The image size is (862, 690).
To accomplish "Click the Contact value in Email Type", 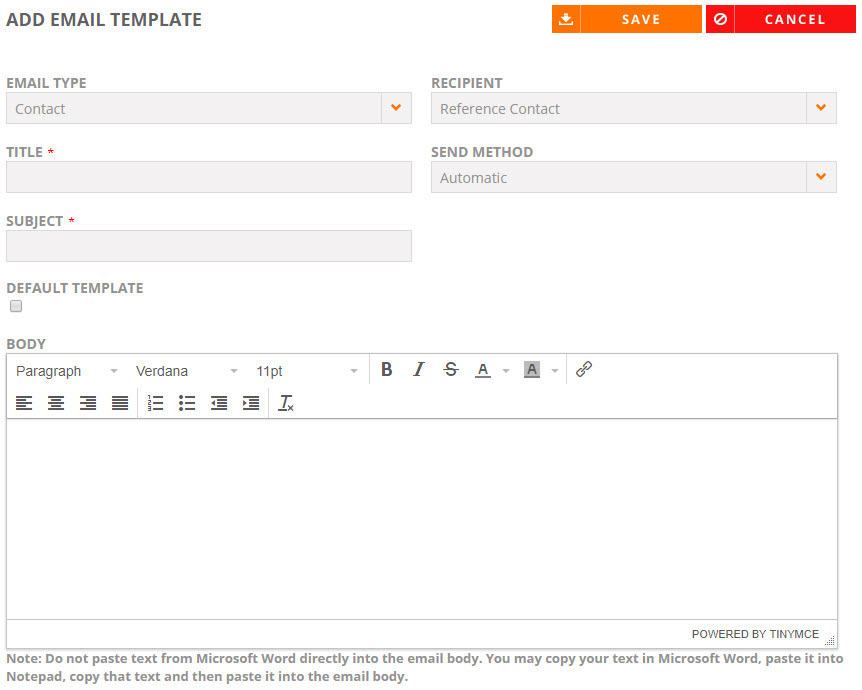I will pos(40,109).
